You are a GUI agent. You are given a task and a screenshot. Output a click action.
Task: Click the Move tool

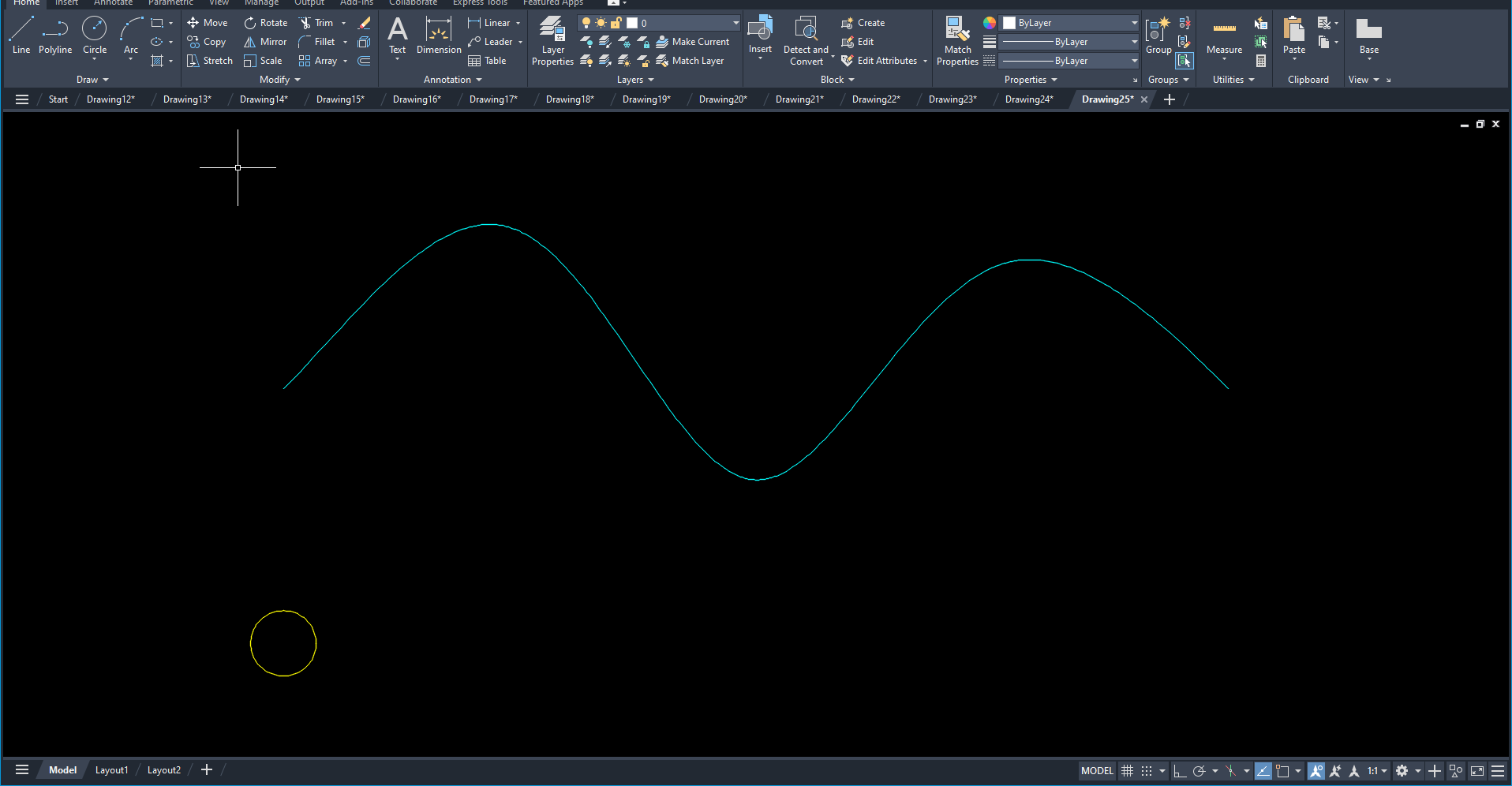[208, 23]
